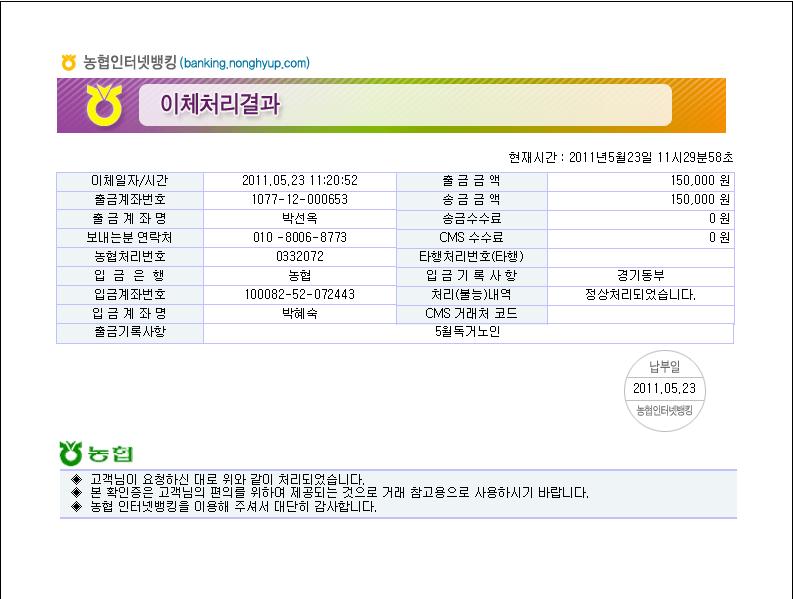
Task: Click the notice line 농협 인터넷뱅킹을 이용해 주셔서
Action: pos(233,506)
